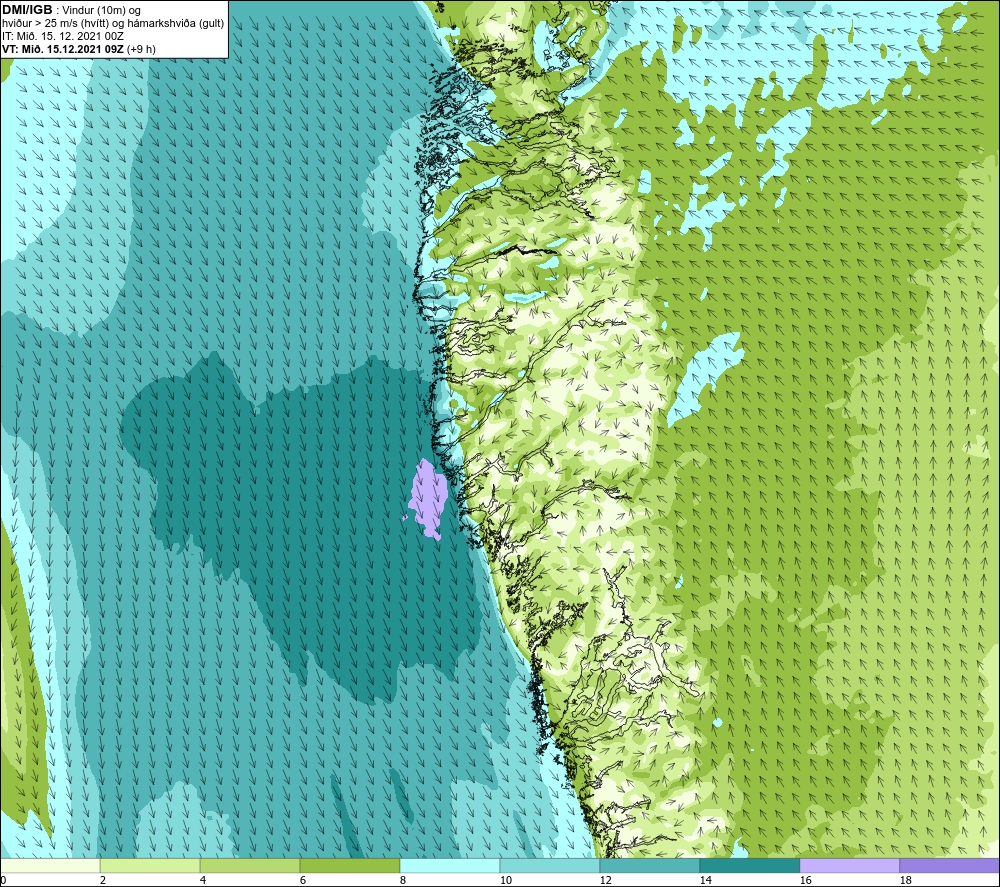The image size is (1000, 887).
Task: Click the 6–8 m/s dark green legend swatch
Action: pos(349,865)
